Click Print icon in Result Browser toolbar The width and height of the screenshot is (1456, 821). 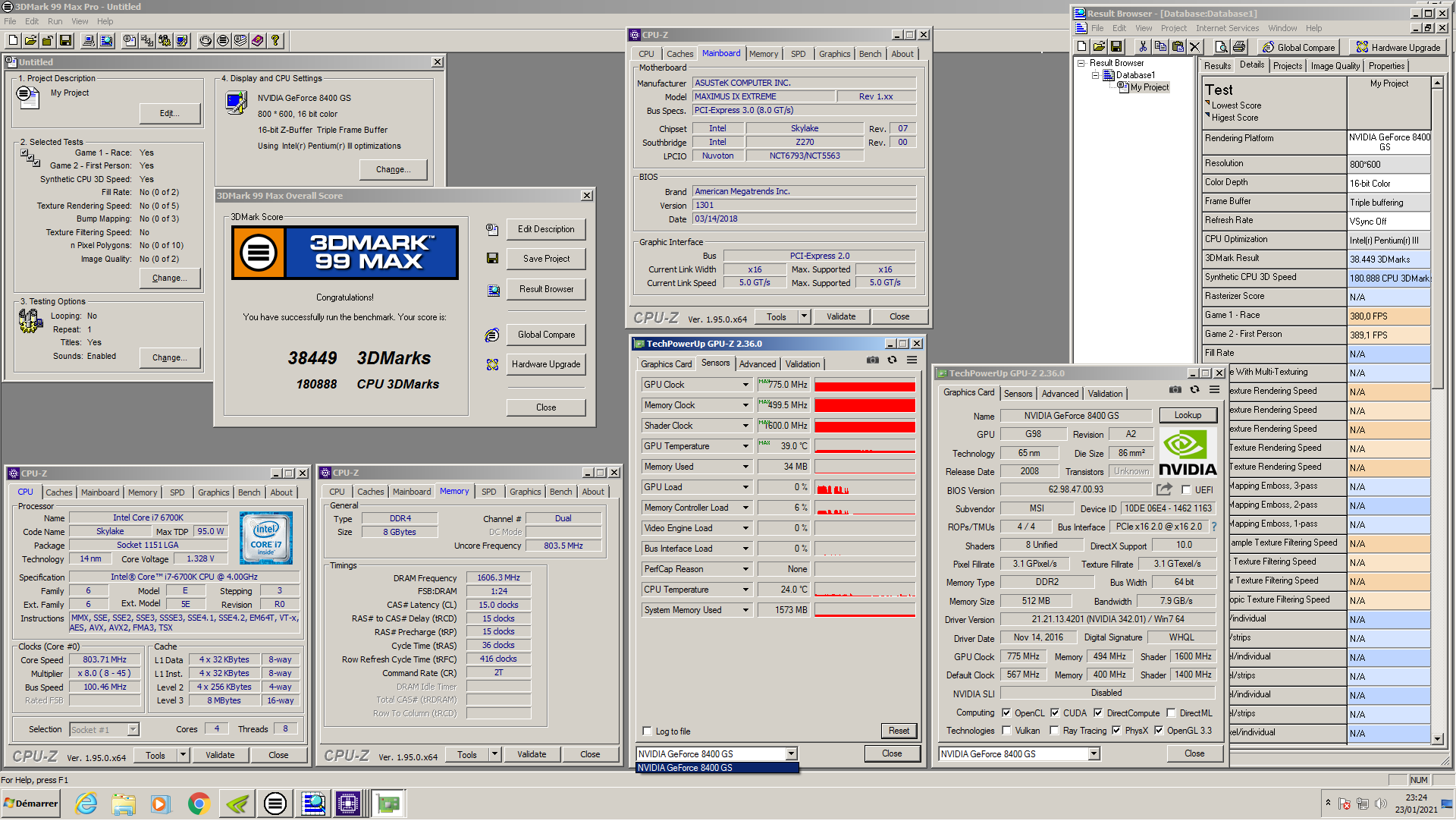(x=1238, y=47)
